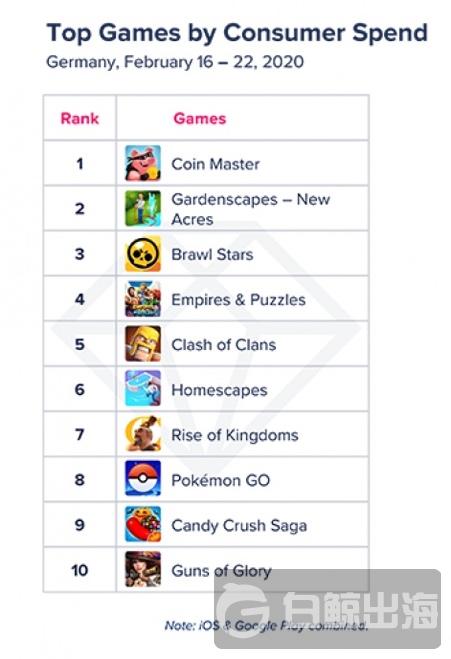The width and height of the screenshot is (451, 659).
Task: Open the Candy Crush Saga icon
Action: tap(143, 524)
